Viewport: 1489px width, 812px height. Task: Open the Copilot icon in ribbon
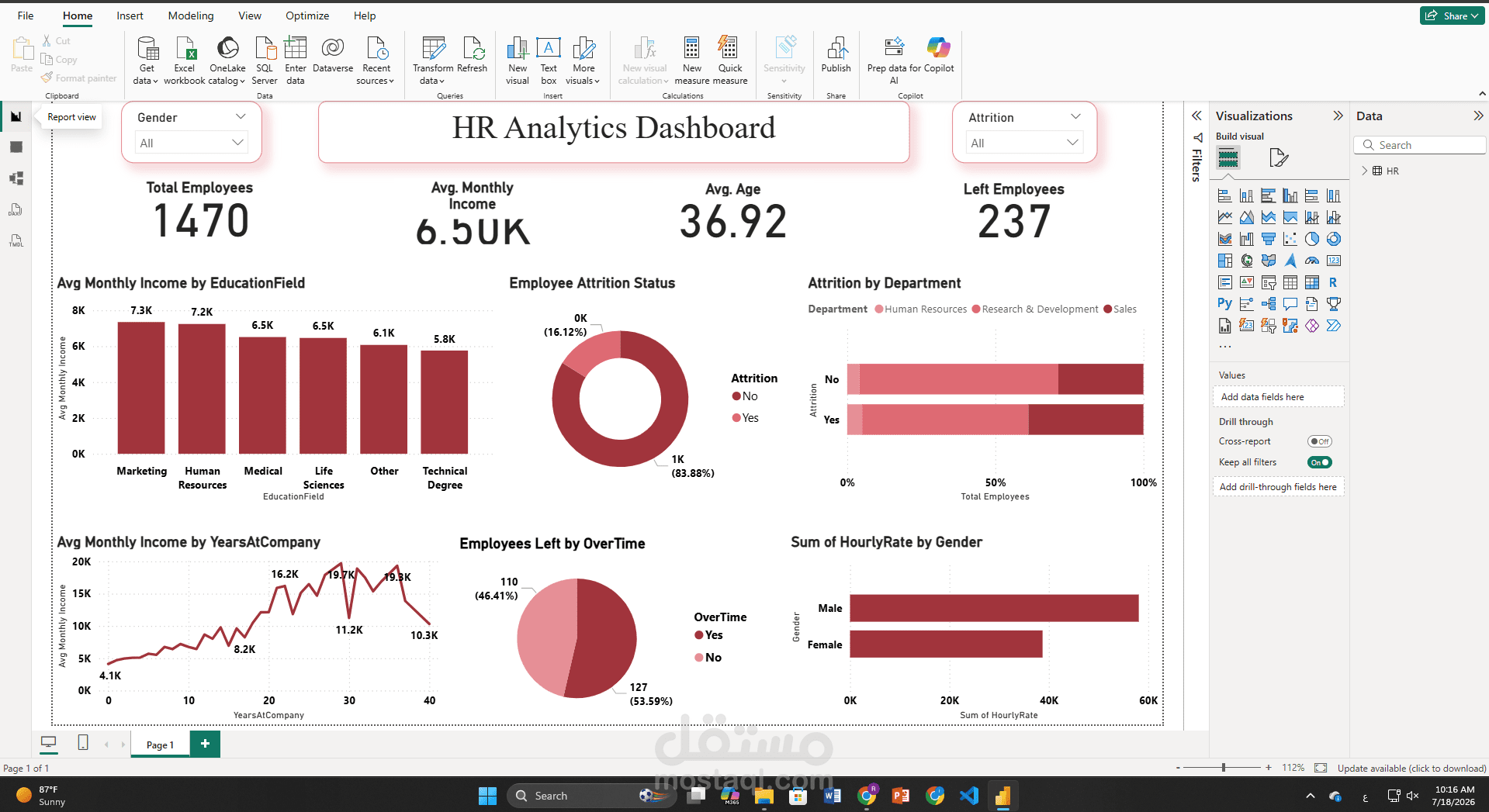(x=939, y=48)
